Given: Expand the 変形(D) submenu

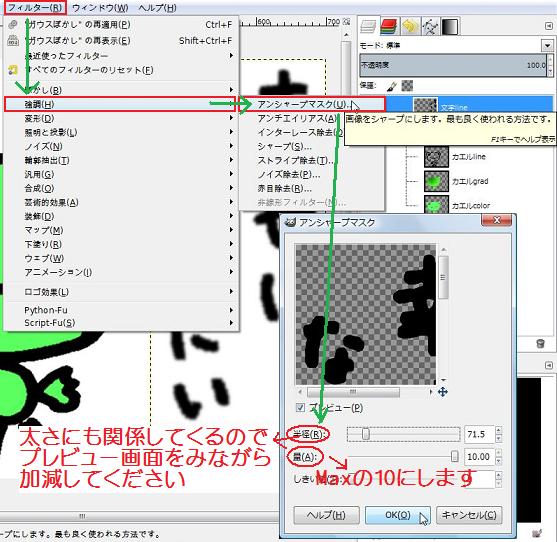Looking at the screenshot, I should (x=121, y=118).
